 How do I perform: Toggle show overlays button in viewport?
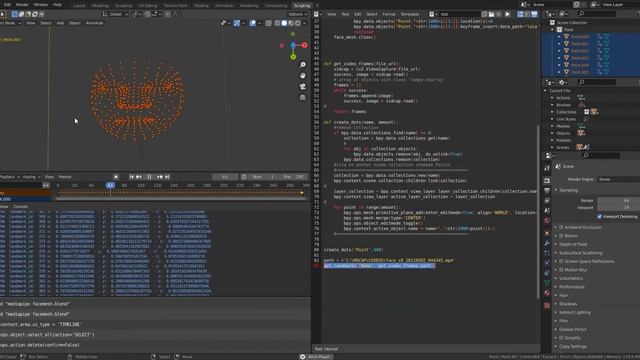tap(252, 23)
